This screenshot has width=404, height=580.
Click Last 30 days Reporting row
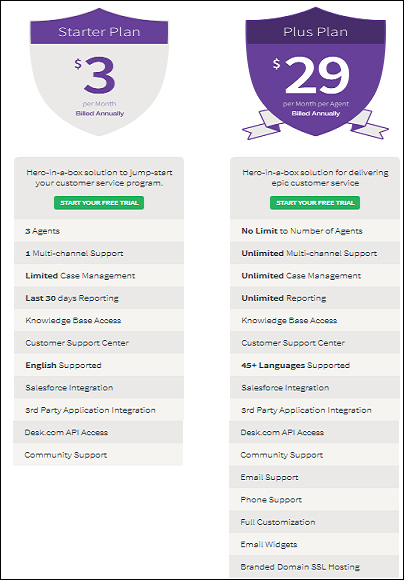point(99,298)
